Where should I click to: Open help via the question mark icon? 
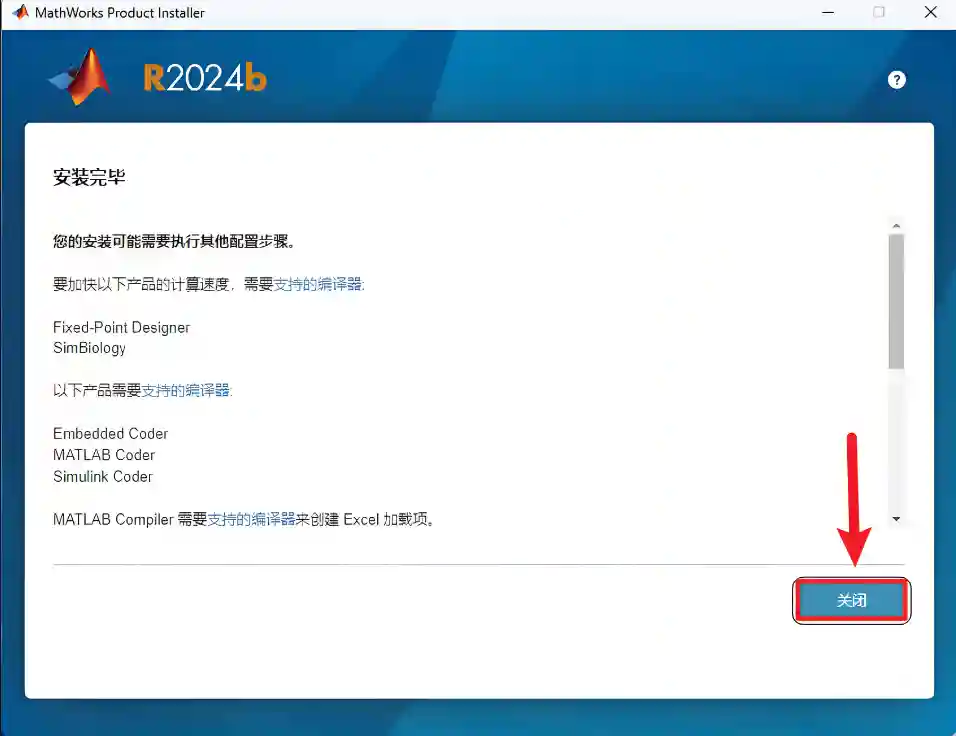click(x=896, y=80)
